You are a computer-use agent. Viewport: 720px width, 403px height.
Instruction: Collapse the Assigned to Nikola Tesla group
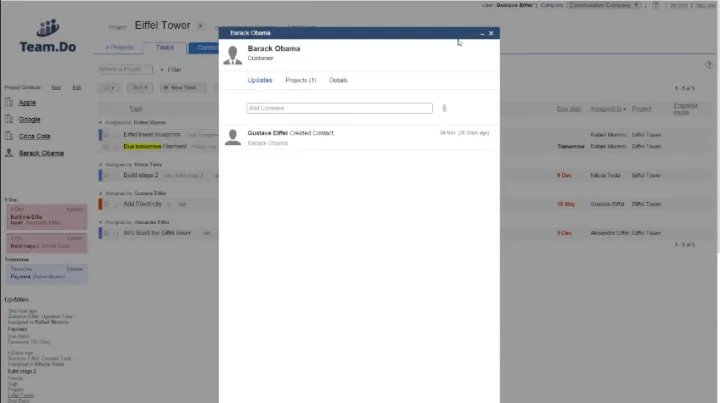[x=101, y=164]
